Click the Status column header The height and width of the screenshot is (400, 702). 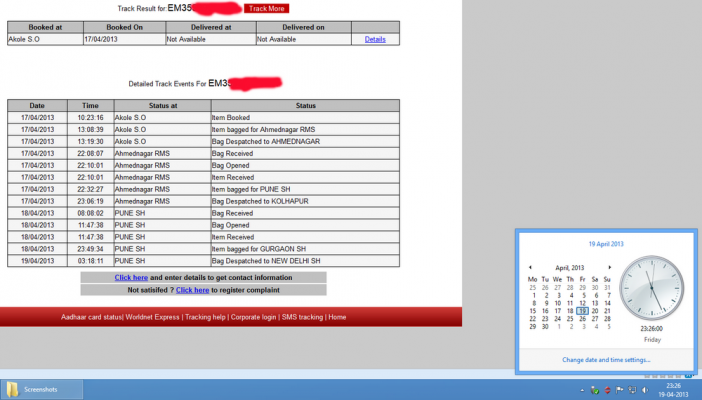click(305, 106)
